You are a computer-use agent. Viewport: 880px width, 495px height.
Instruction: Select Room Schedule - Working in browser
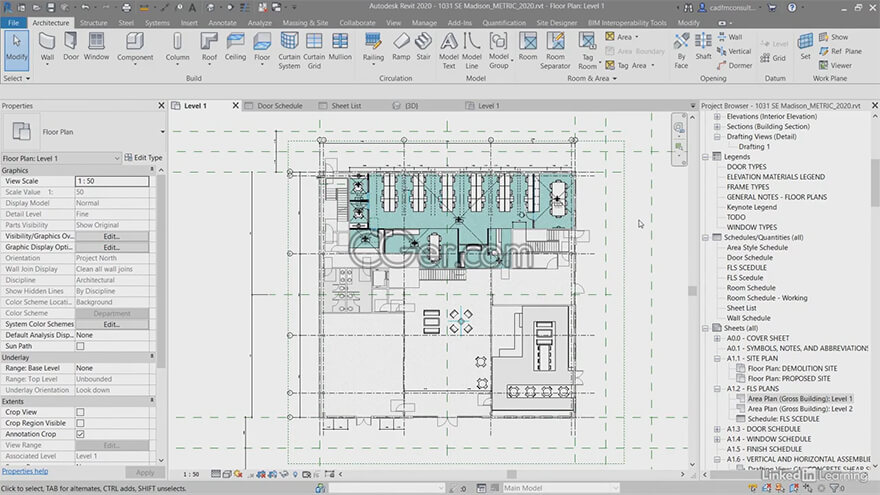pyautogui.click(x=767, y=298)
